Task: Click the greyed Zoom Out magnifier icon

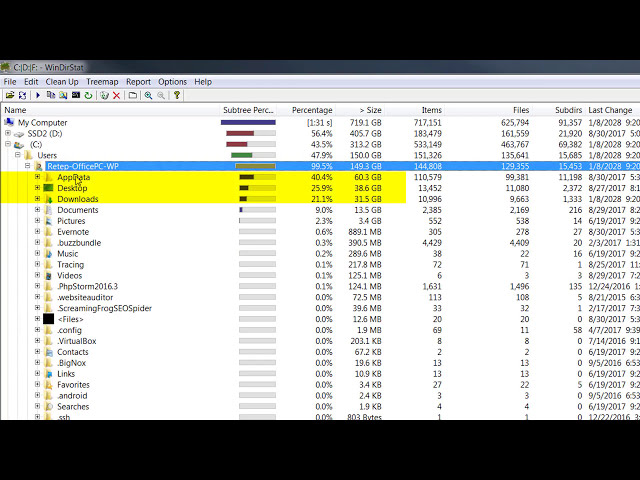Action: pyautogui.click(x=161, y=95)
